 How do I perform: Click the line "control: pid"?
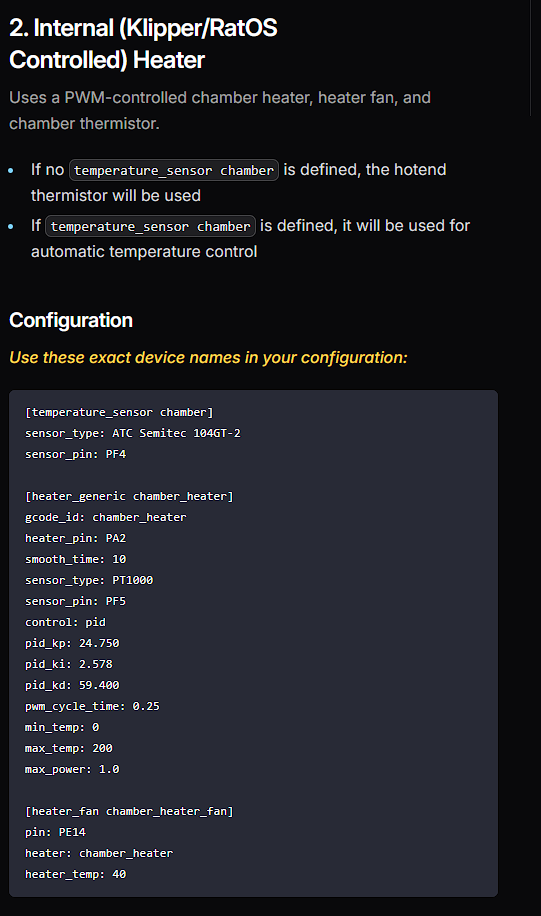click(65, 623)
